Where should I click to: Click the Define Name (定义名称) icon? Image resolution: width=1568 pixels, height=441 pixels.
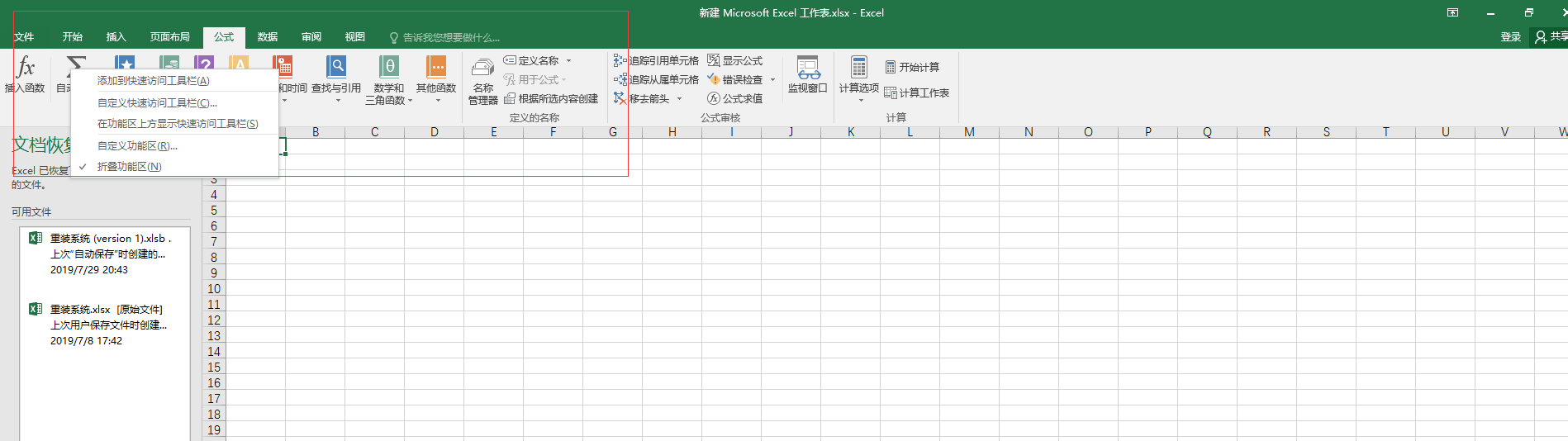(510, 60)
